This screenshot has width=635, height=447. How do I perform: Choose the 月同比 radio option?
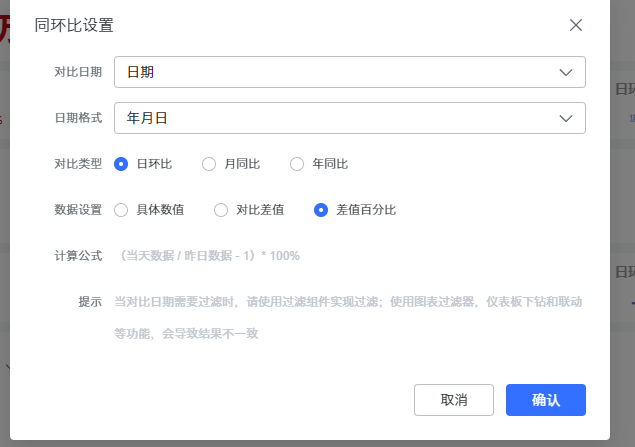(x=209, y=164)
